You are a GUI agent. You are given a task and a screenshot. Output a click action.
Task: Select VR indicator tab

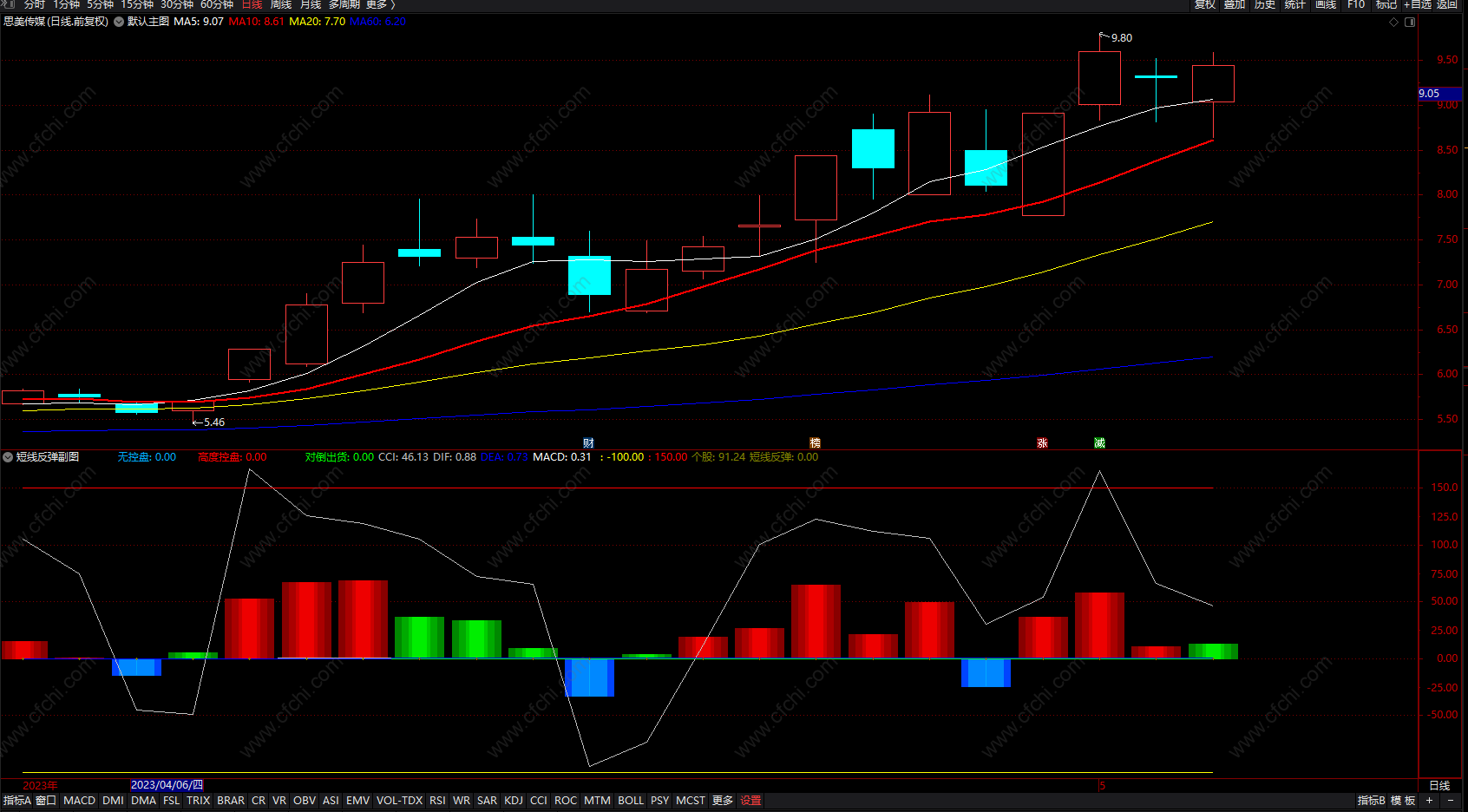pyautogui.click(x=279, y=801)
